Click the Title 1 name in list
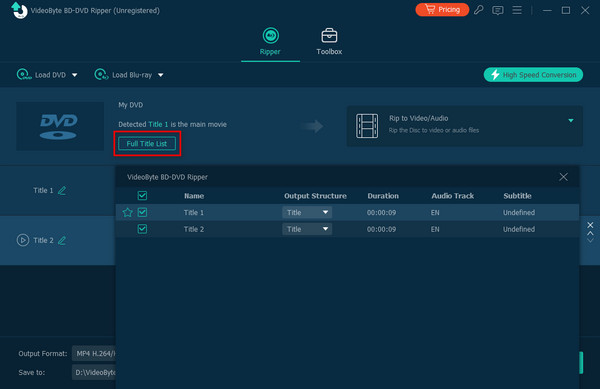 coord(194,213)
